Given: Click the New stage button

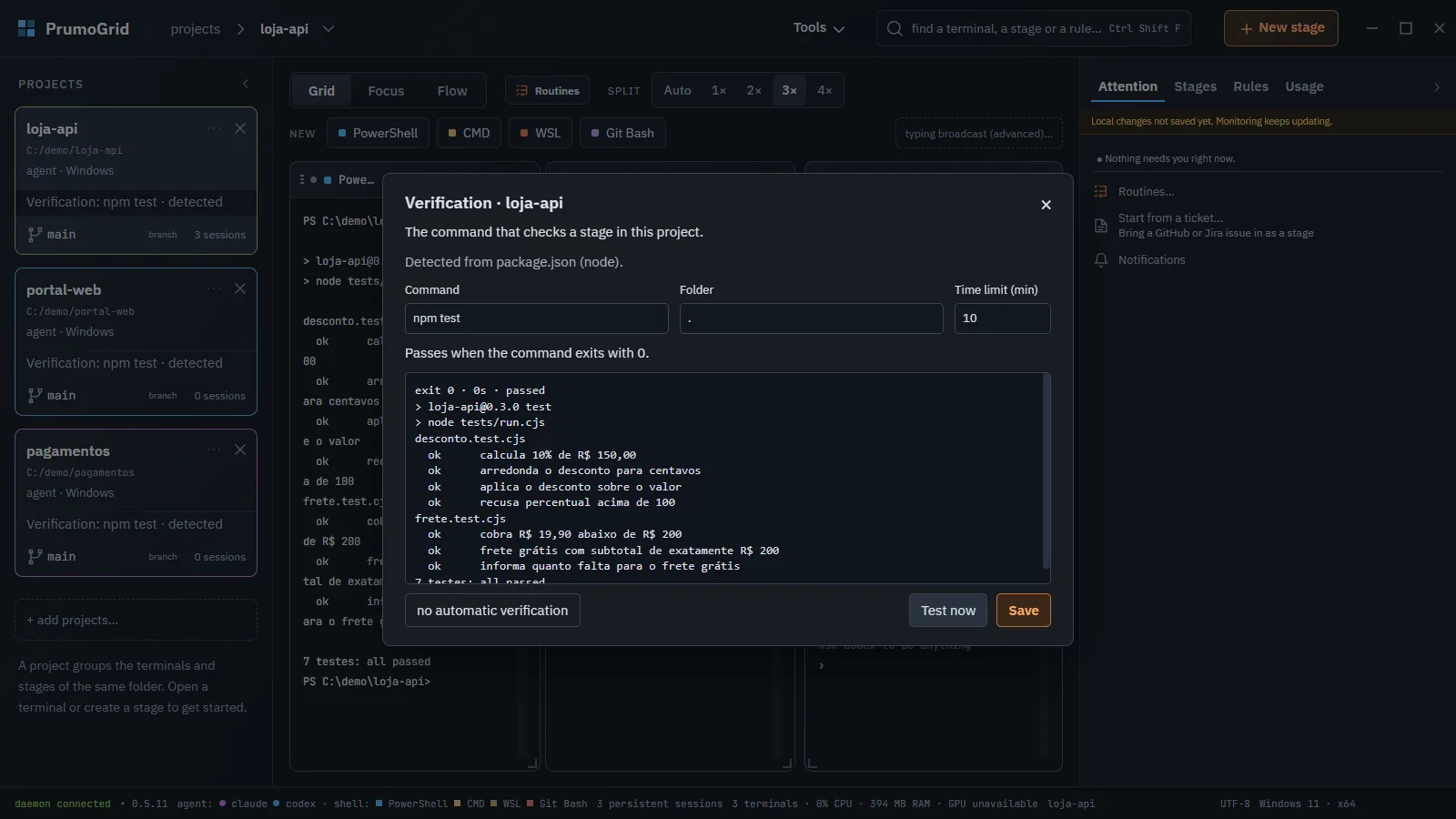Looking at the screenshot, I should pyautogui.click(x=1281, y=28).
